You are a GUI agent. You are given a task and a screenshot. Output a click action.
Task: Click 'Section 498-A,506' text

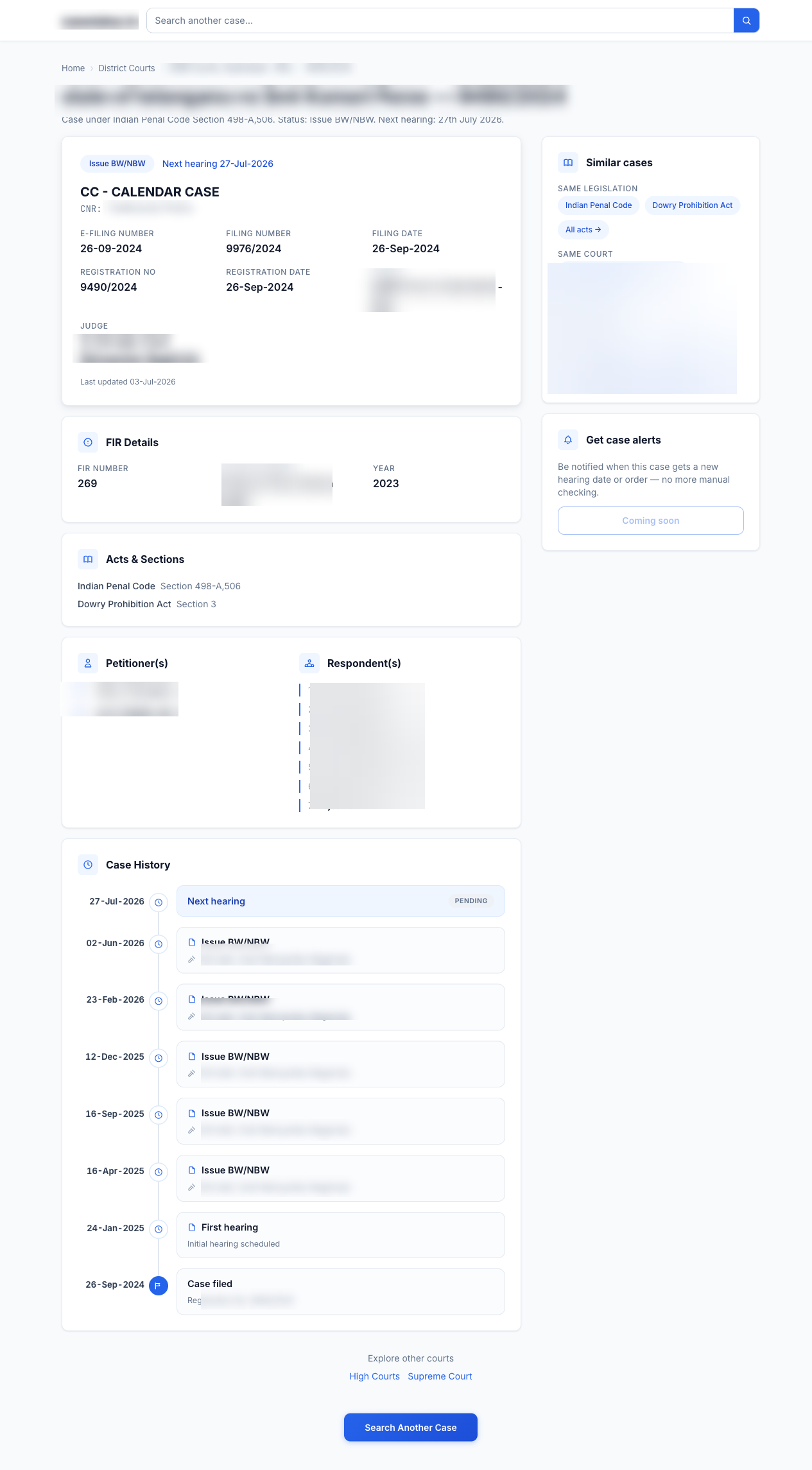[x=200, y=586]
